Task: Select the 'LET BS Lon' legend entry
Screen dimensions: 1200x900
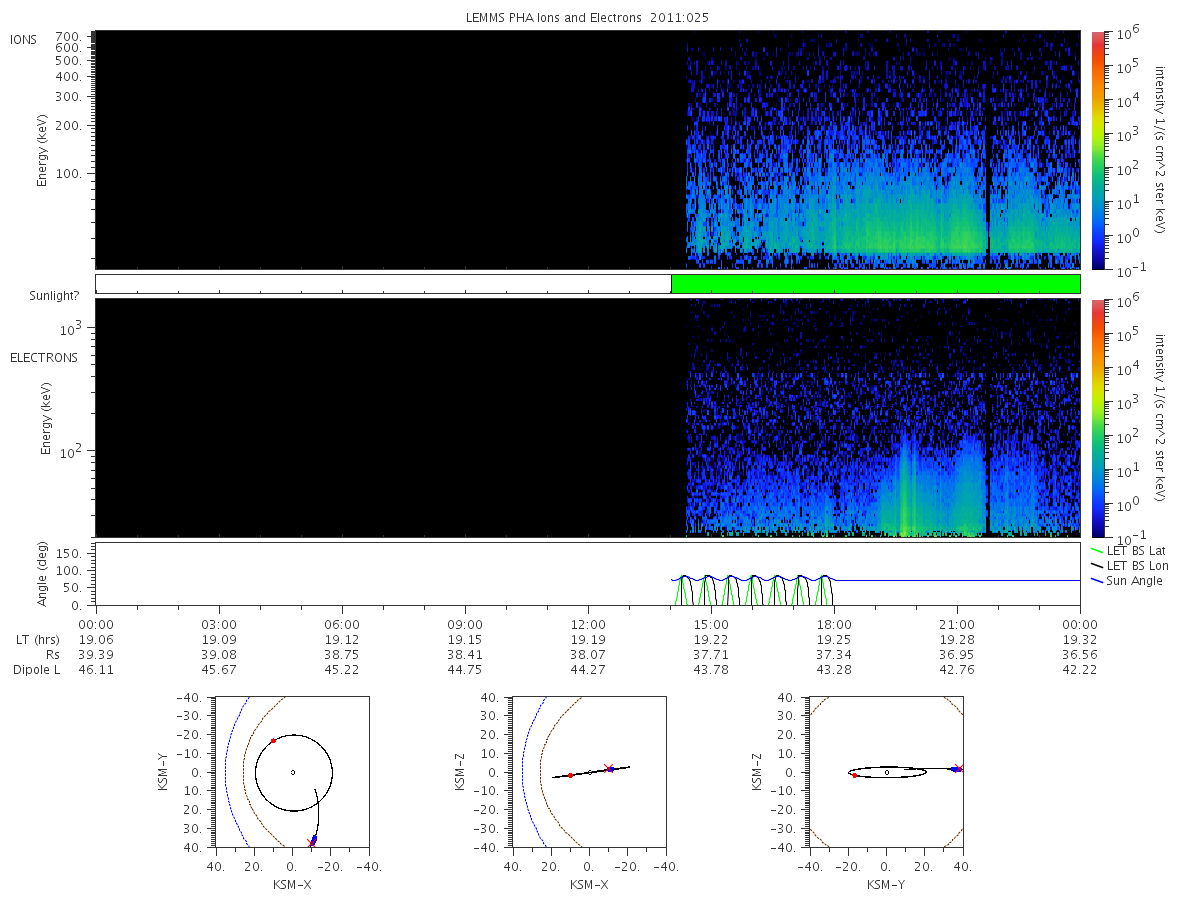Action: click(x=1128, y=566)
